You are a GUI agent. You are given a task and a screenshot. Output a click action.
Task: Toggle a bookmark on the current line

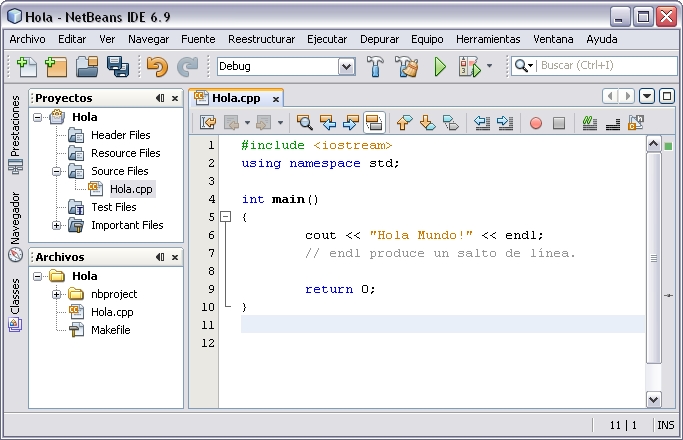pos(450,122)
